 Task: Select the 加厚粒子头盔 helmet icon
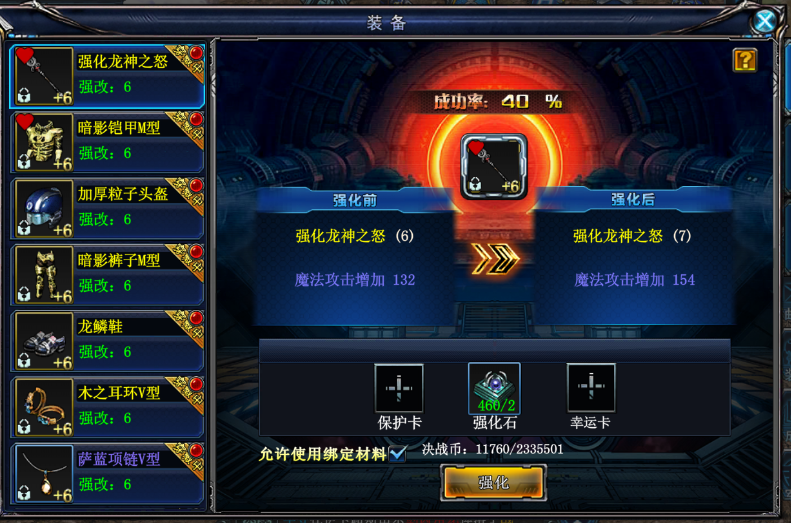[44, 208]
